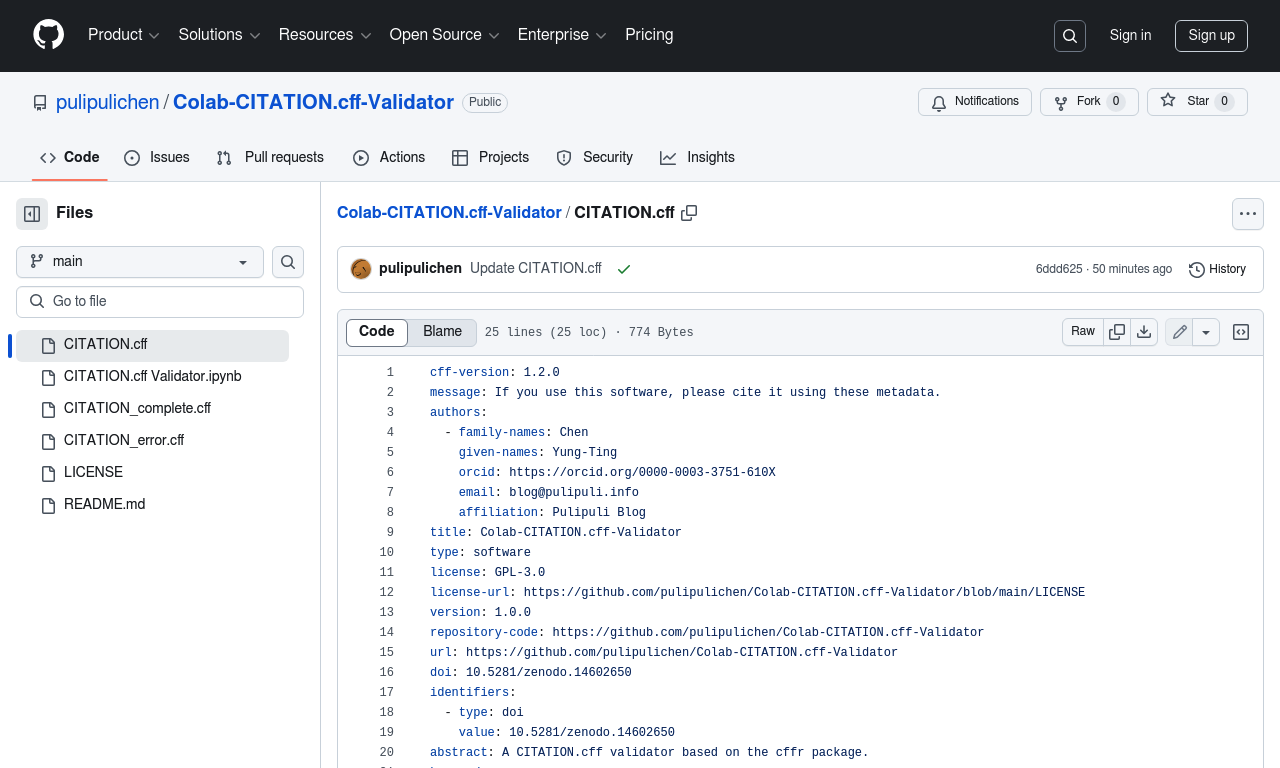Collapse the file tree side panel
Viewport: 1280px width, 768px height.
tap(32, 213)
